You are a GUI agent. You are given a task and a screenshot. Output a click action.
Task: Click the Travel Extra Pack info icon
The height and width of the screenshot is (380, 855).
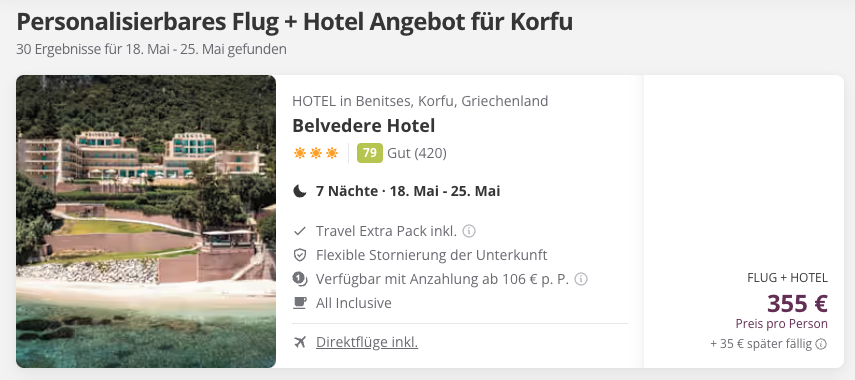coord(469,231)
